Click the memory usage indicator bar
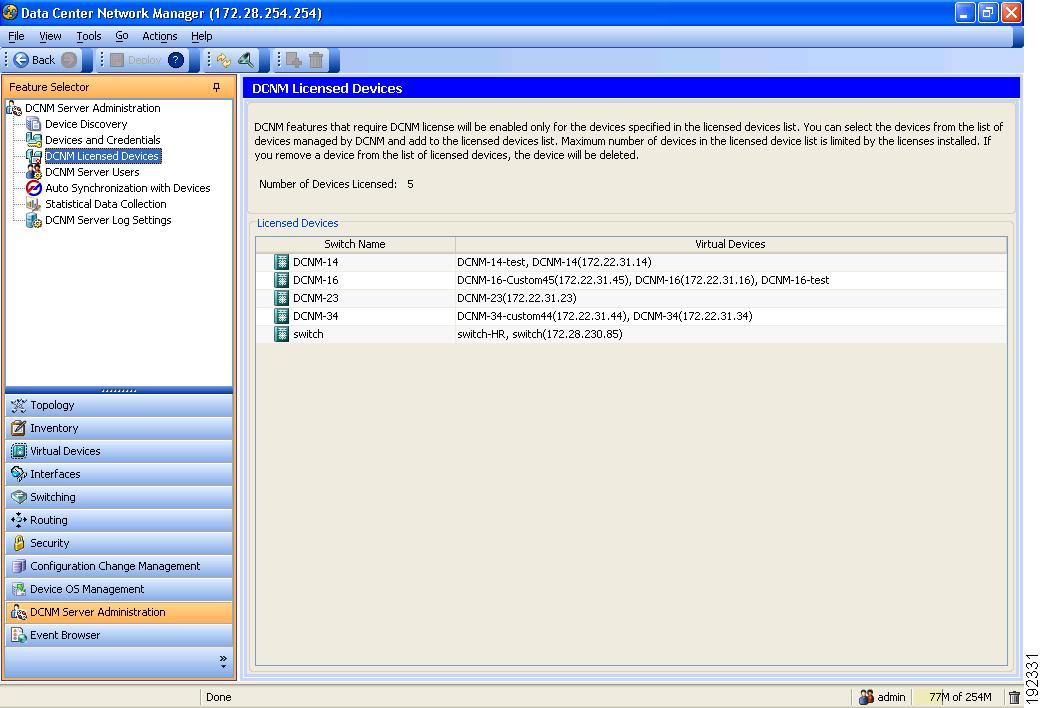 [x=959, y=697]
